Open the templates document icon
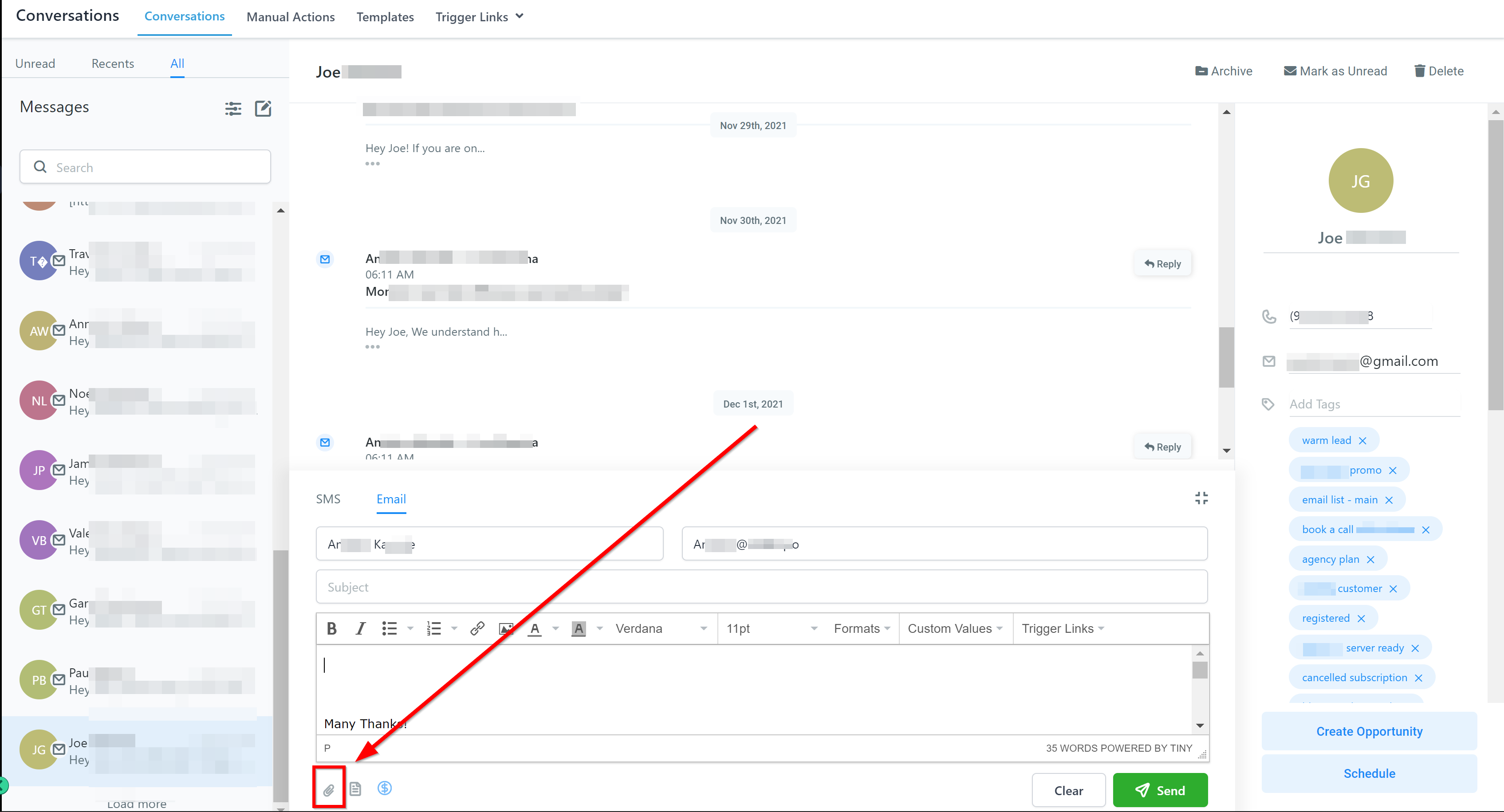Screen dimensions: 1504x812 pyautogui.click(x=355, y=788)
